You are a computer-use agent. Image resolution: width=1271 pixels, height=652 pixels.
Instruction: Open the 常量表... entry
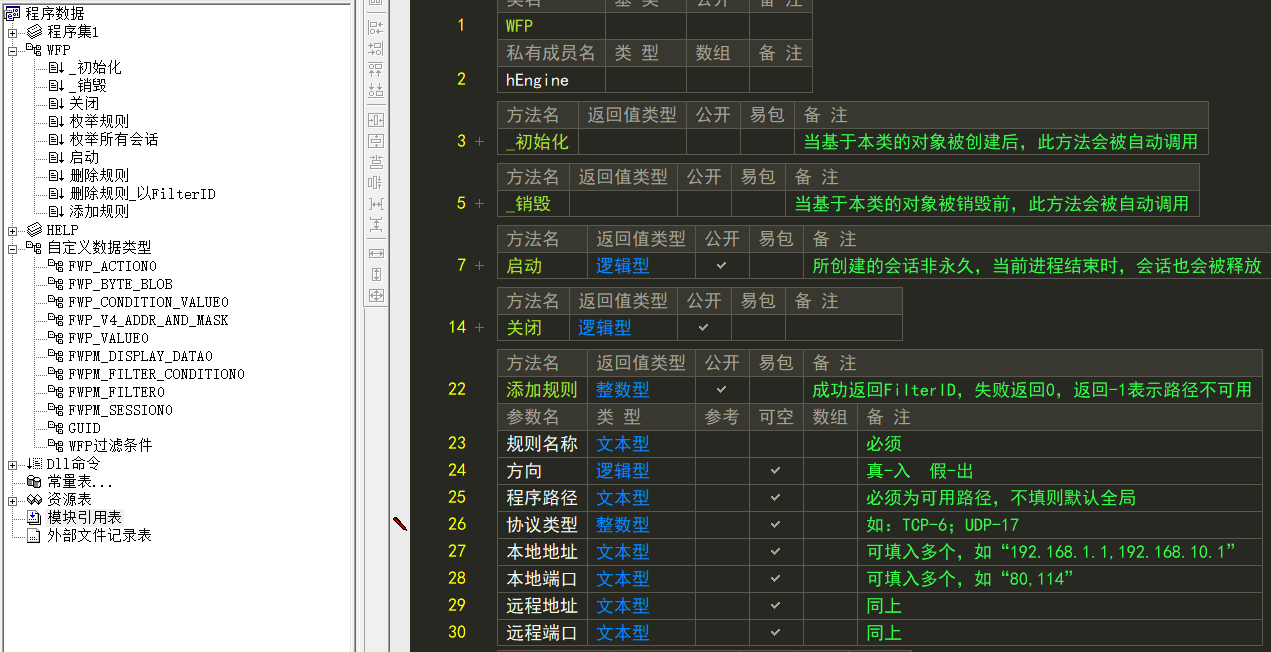80,481
